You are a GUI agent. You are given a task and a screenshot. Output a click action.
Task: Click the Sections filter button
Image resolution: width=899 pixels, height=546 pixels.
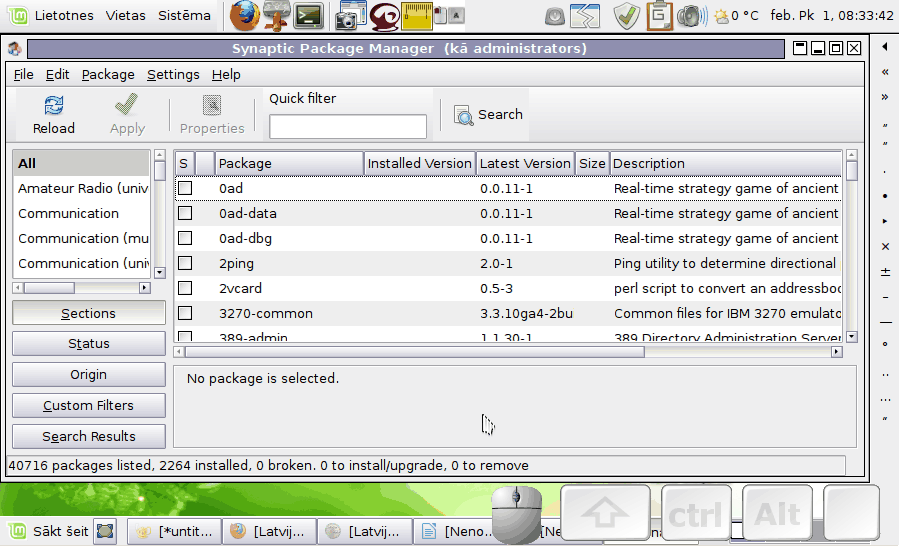pyautogui.click(x=89, y=313)
